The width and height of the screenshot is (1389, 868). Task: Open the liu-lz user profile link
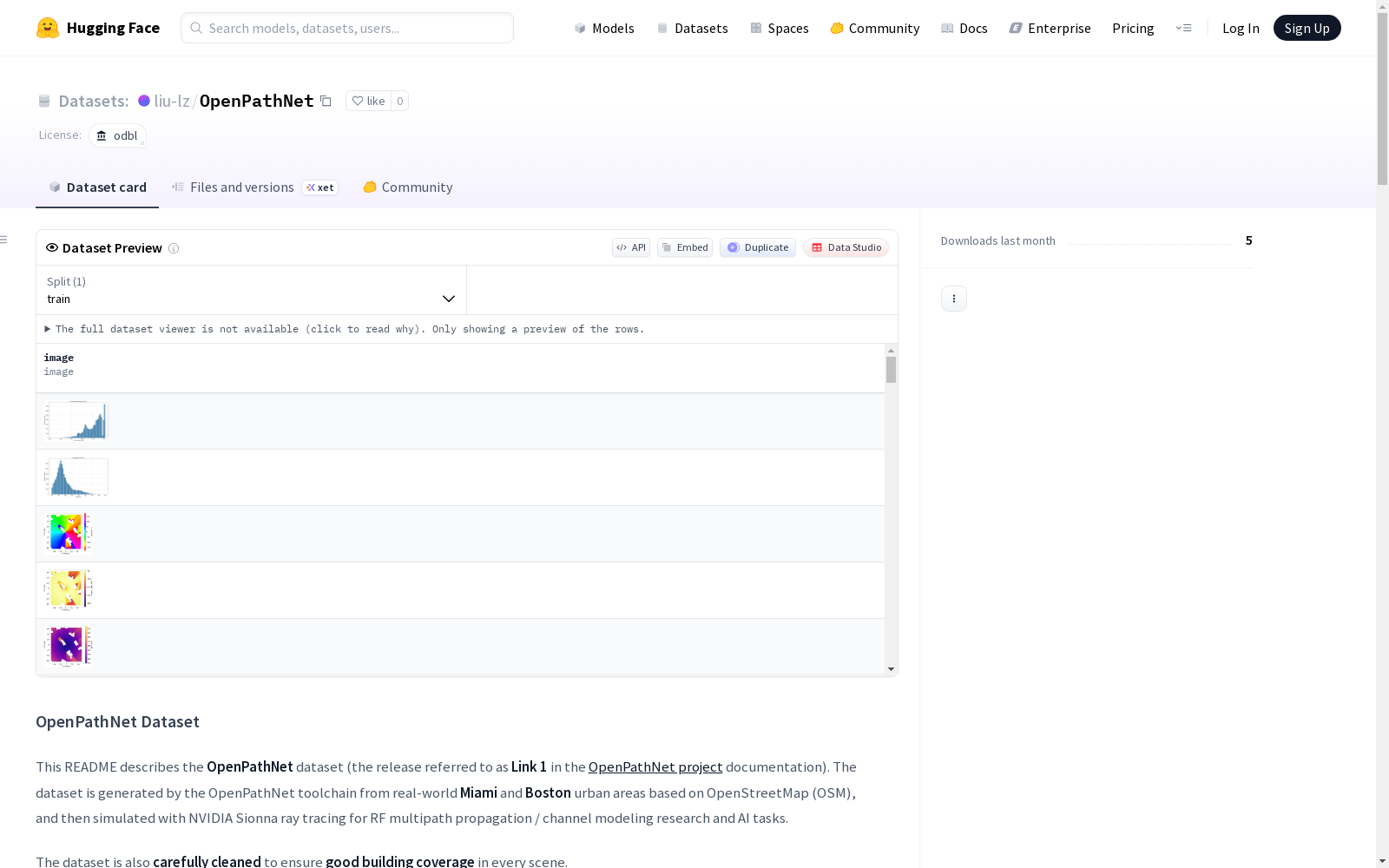coord(172,101)
